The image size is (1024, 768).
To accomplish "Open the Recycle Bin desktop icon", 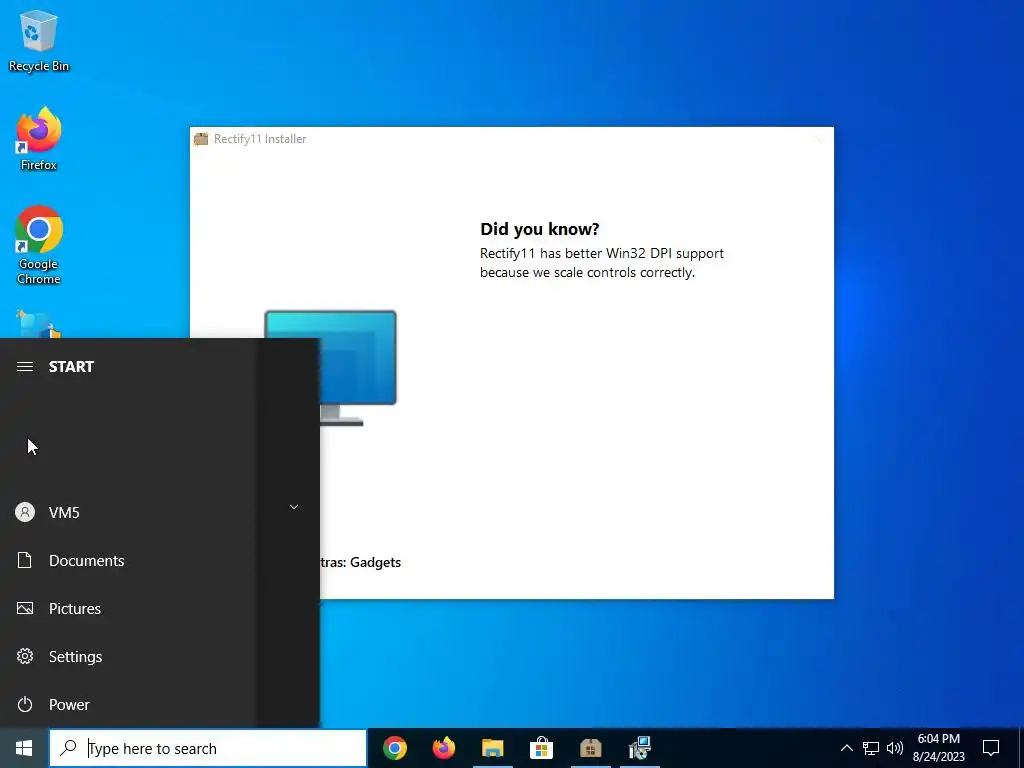I will 39,40.
